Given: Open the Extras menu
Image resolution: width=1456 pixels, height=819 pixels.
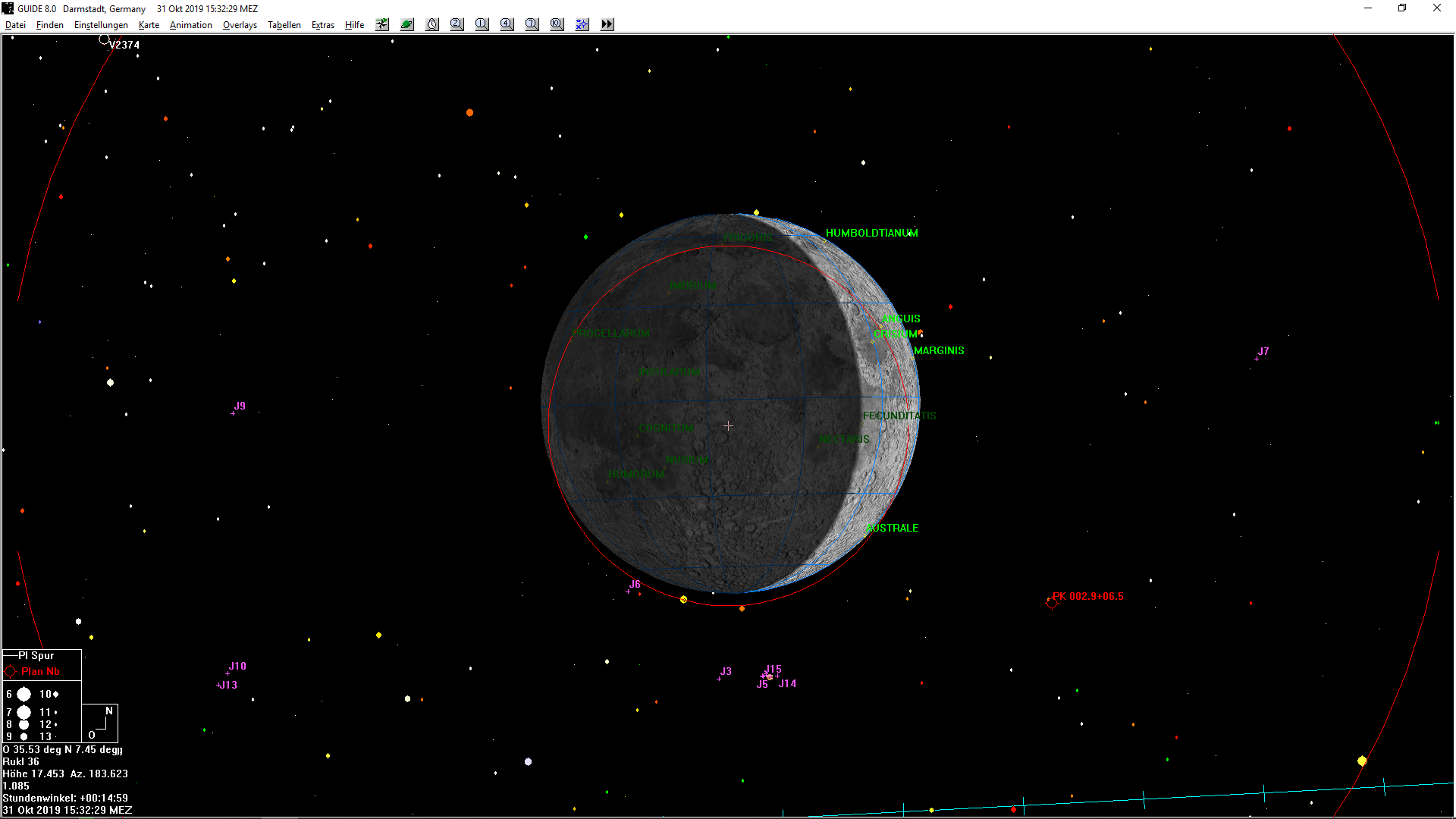Looking at the screenshot, I should pos(323,25).
